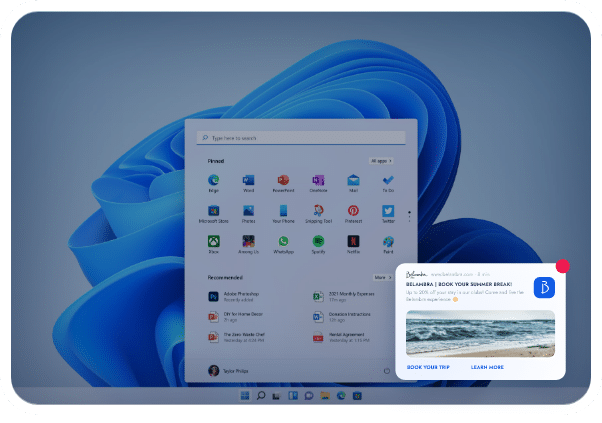Open the Photos app

click(248, 214)
